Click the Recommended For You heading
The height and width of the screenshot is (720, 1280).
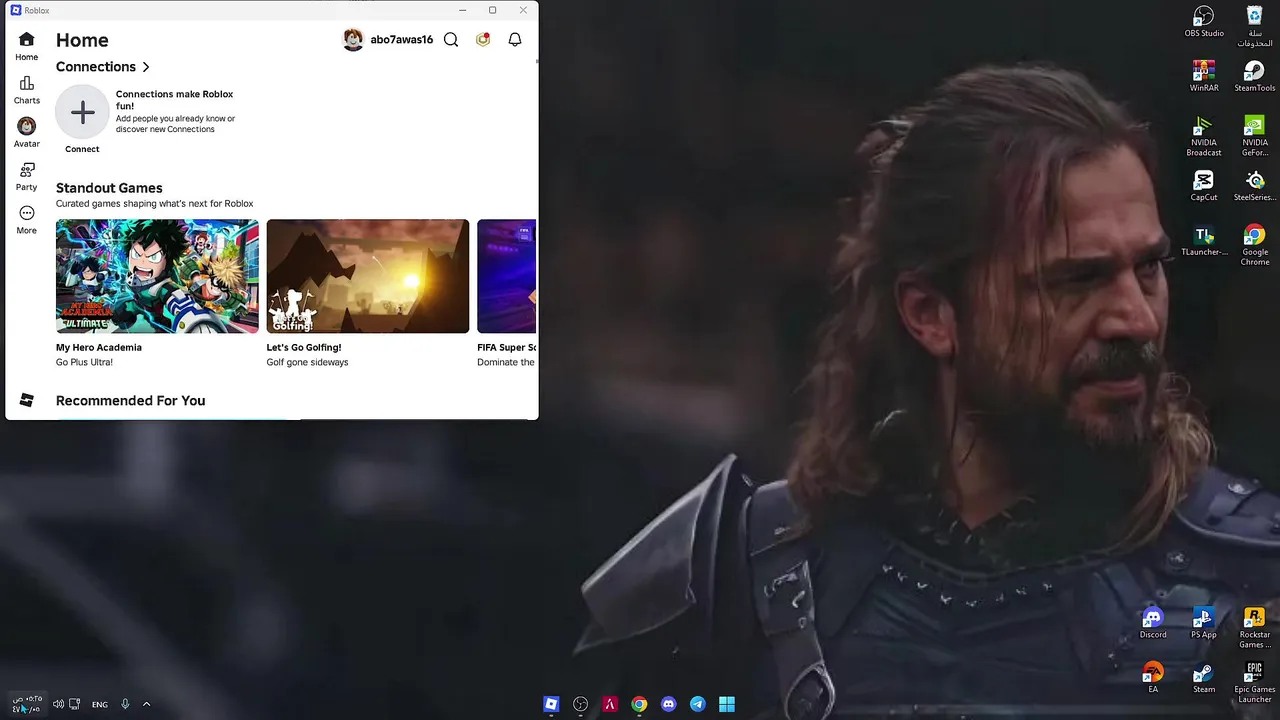(130, 400)
